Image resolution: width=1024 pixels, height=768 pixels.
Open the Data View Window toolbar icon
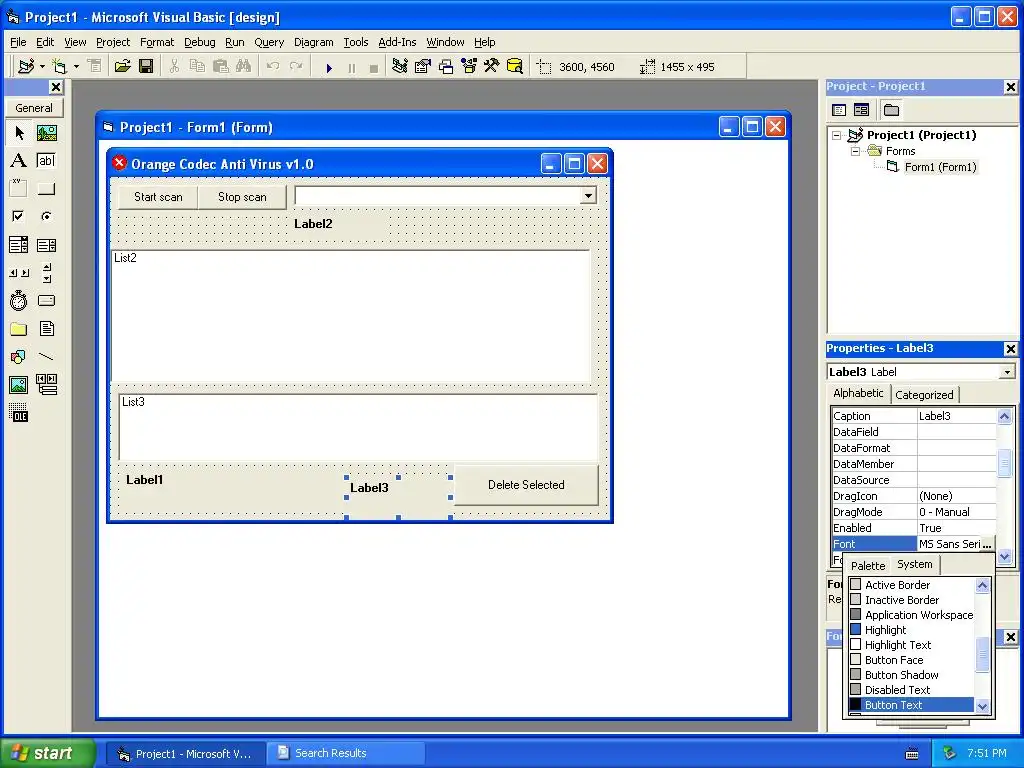click(x=515, y=66)
